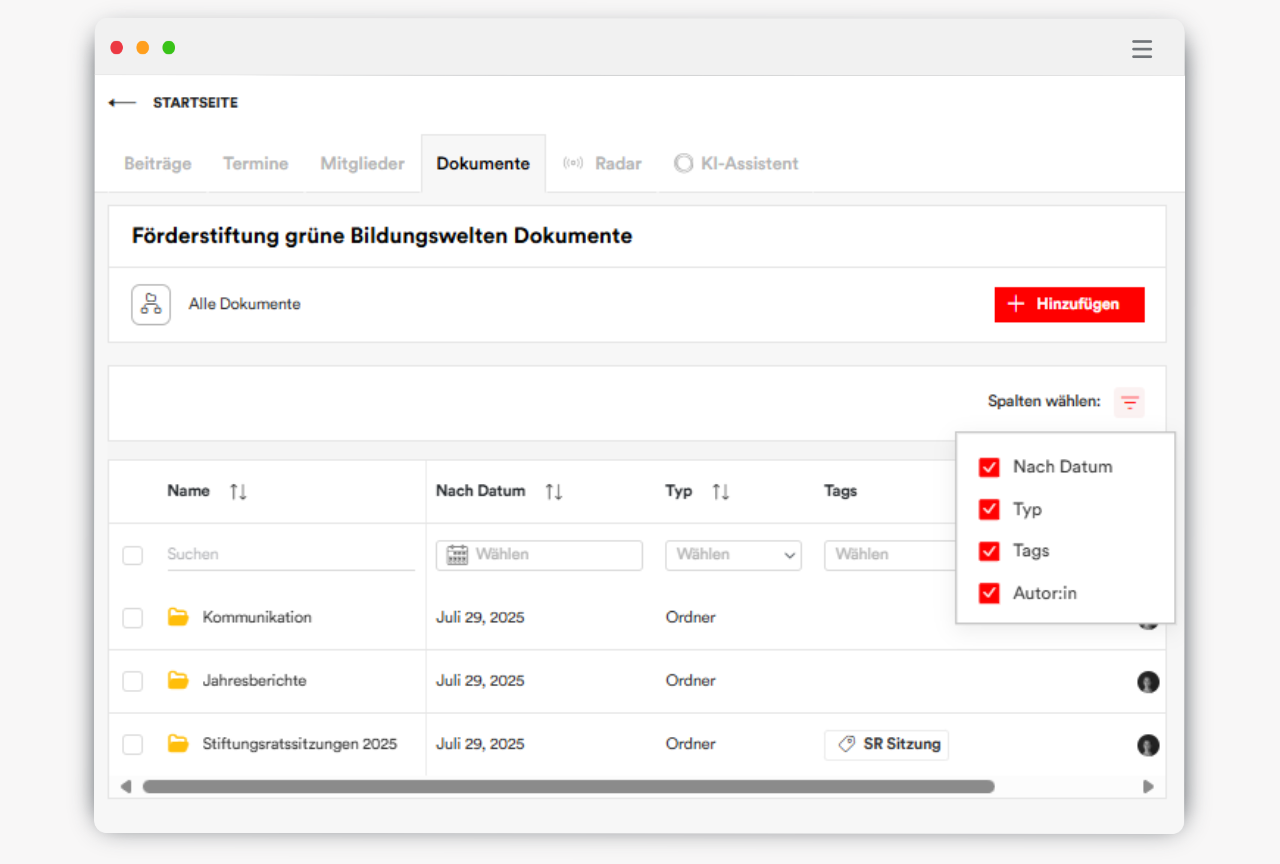Switch to the Mitglieder tab
The width and height of the screenshot is (1280, 864).
click(362, 163)
